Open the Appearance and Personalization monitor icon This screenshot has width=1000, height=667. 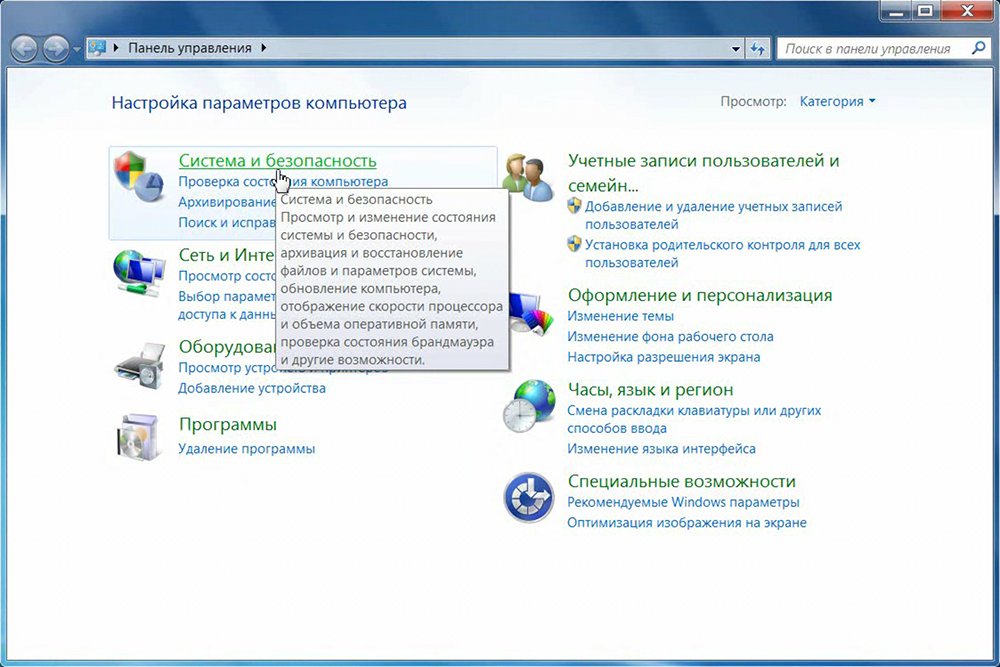(x=531, y=312)
